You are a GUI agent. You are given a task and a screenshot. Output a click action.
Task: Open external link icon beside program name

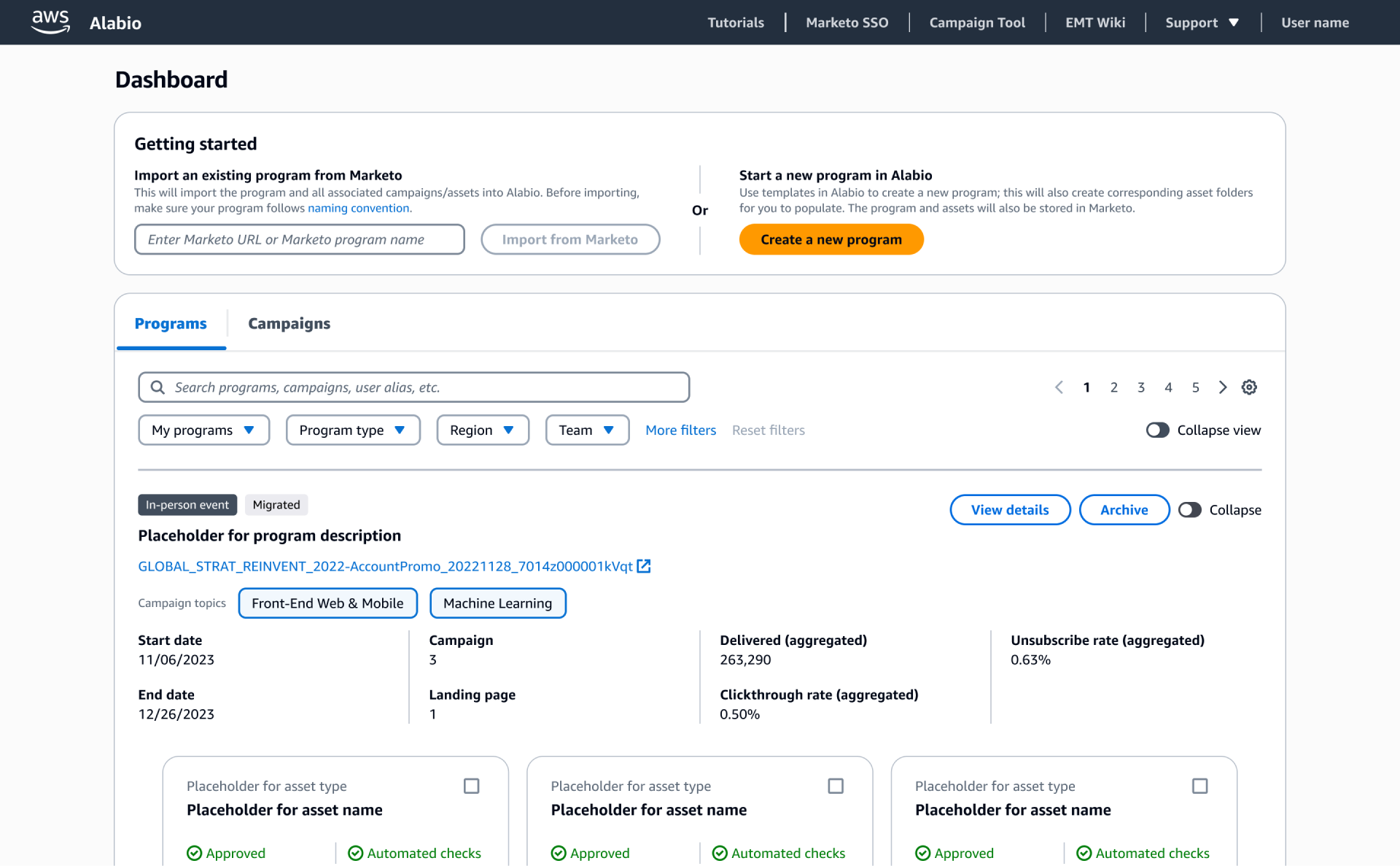643,566
